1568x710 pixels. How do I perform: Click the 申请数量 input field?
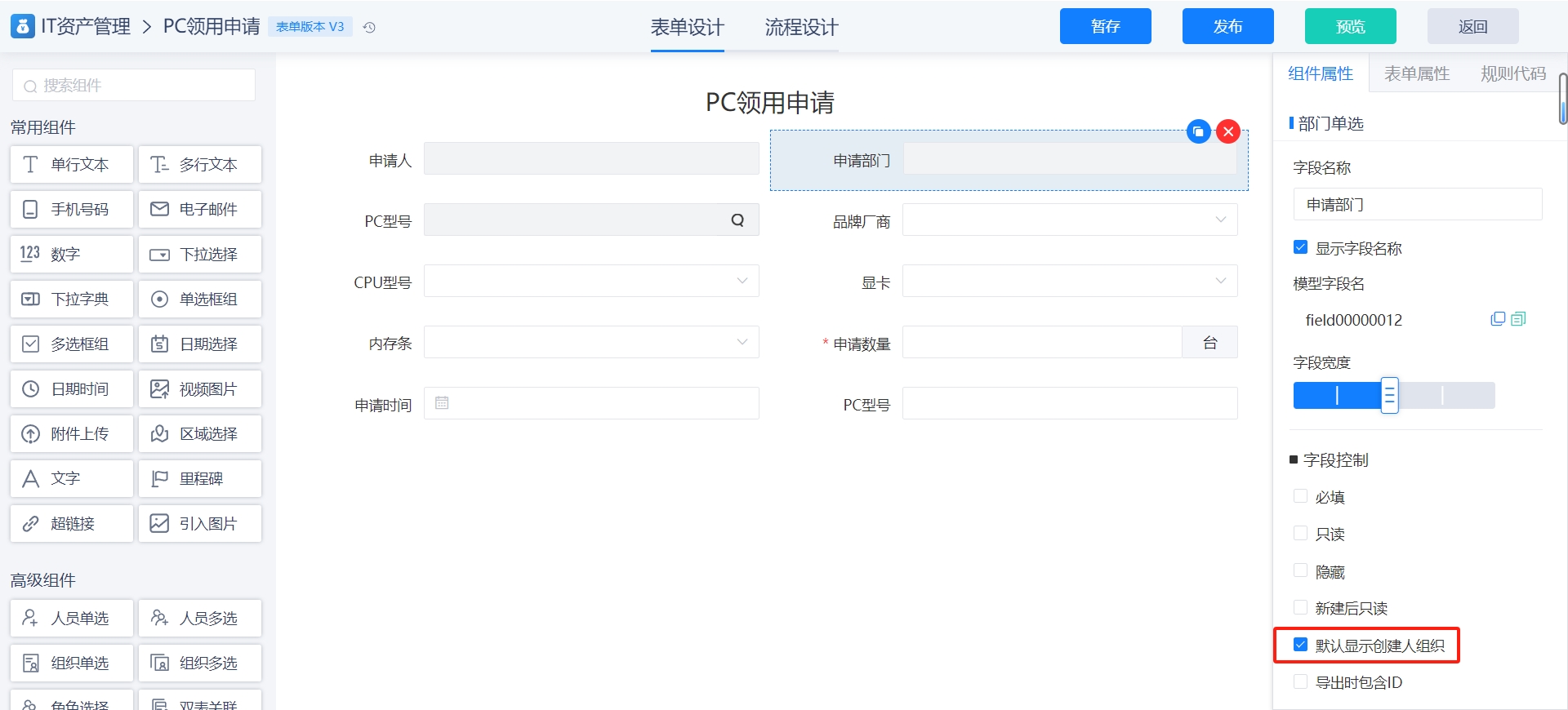coord(1042,342)
